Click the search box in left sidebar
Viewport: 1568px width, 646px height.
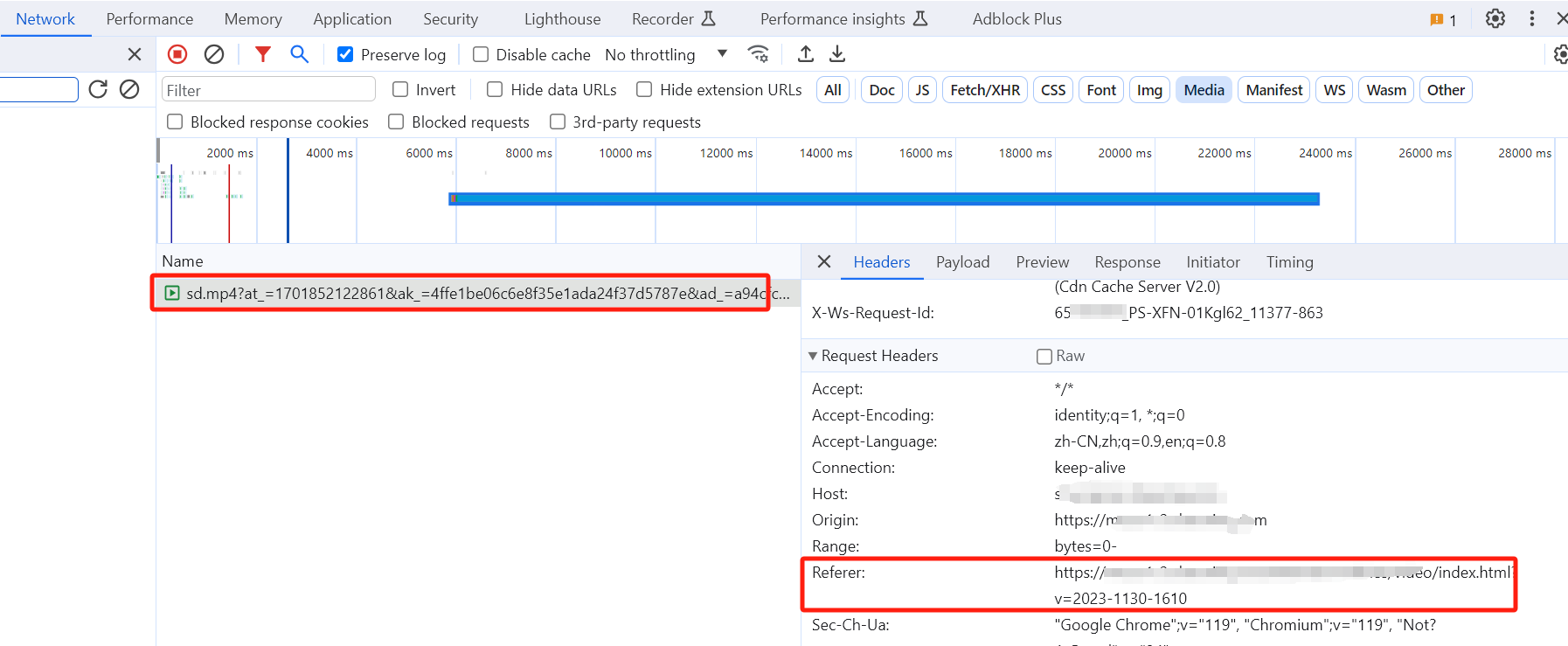(38, 89)
